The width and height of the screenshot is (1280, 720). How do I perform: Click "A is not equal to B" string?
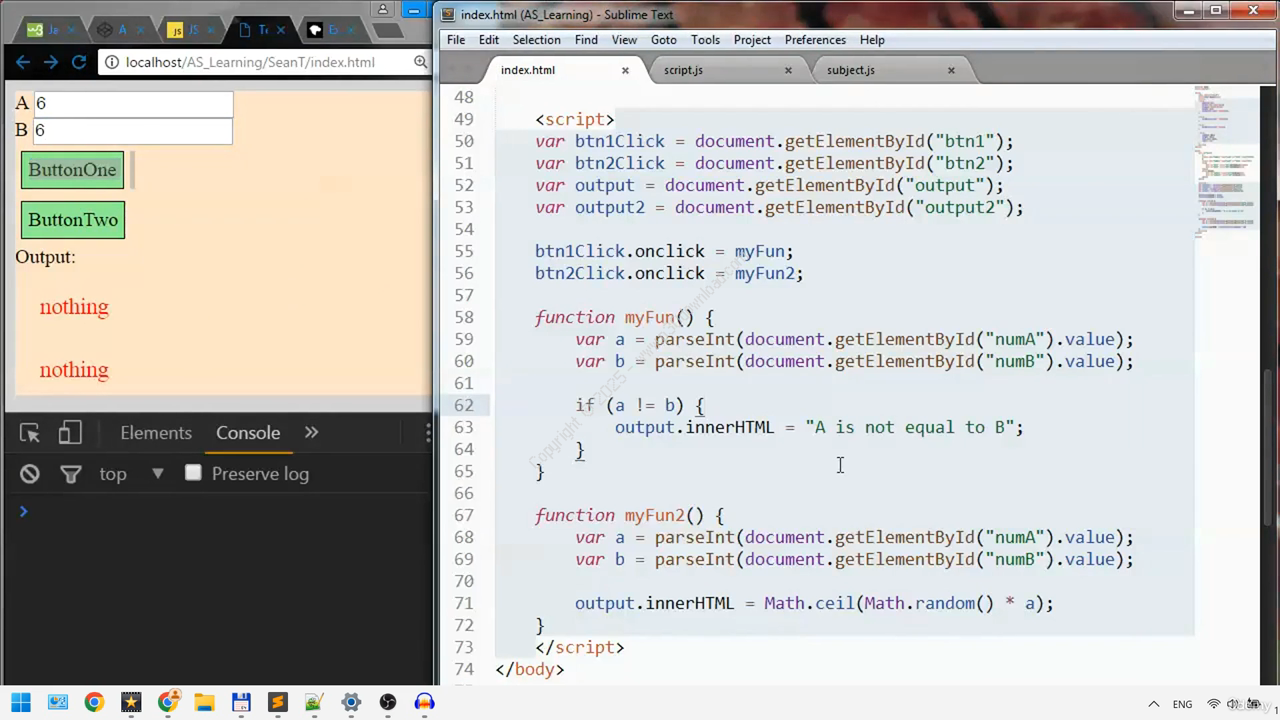(x=909, y=427)
